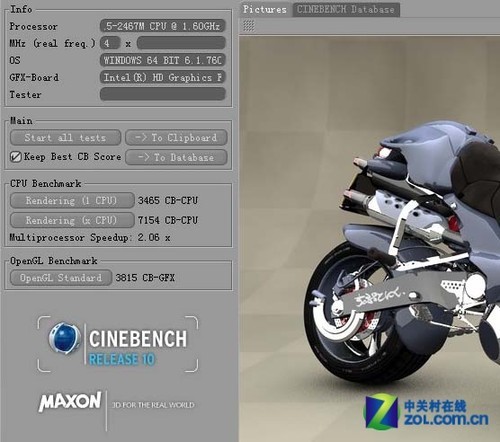Click the dotted grip icon below Pictures tab

tap(249, 26)
